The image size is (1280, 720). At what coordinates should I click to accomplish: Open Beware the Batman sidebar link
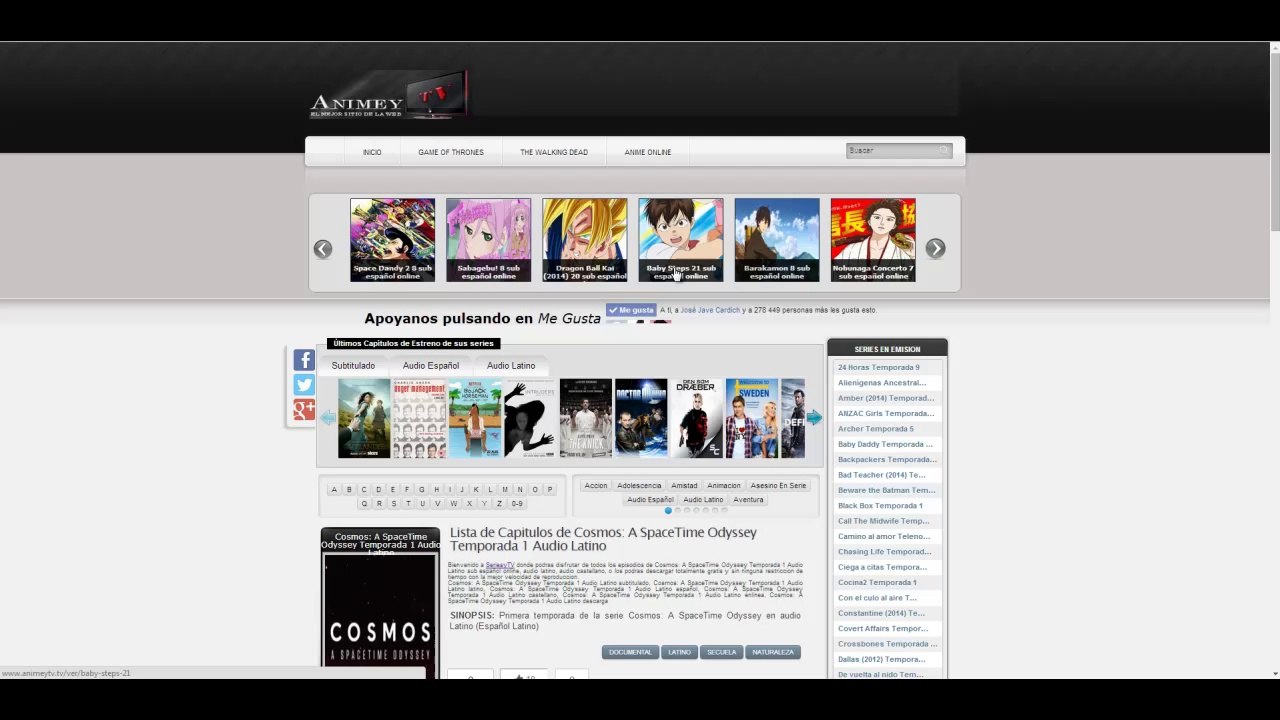click(x=887, y=491)
